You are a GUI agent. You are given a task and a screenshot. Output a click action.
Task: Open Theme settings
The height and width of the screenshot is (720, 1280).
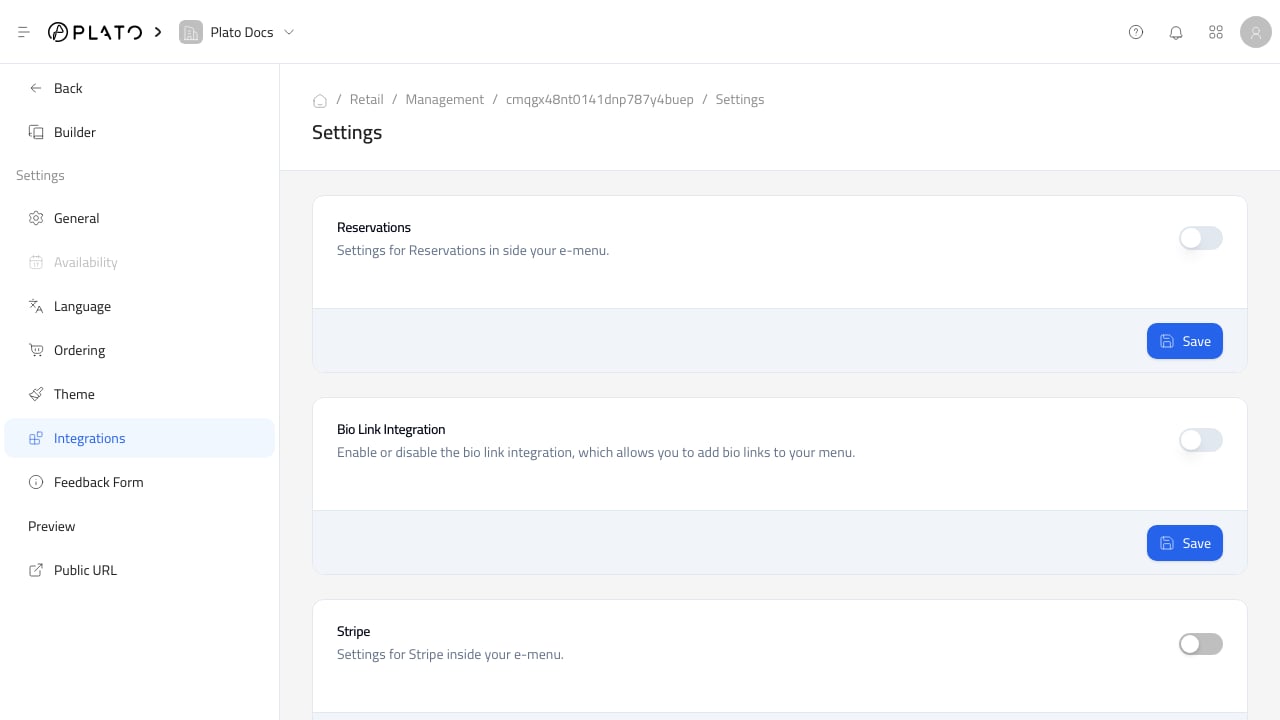[140, 394]
